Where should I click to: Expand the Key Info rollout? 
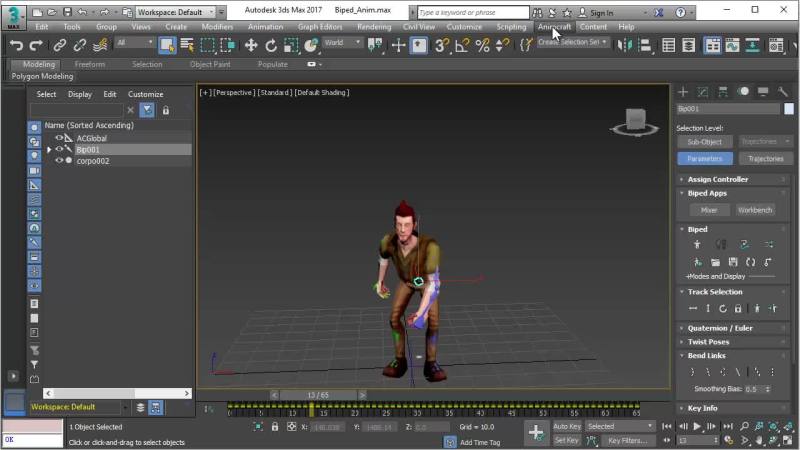[x=702, y=408]
